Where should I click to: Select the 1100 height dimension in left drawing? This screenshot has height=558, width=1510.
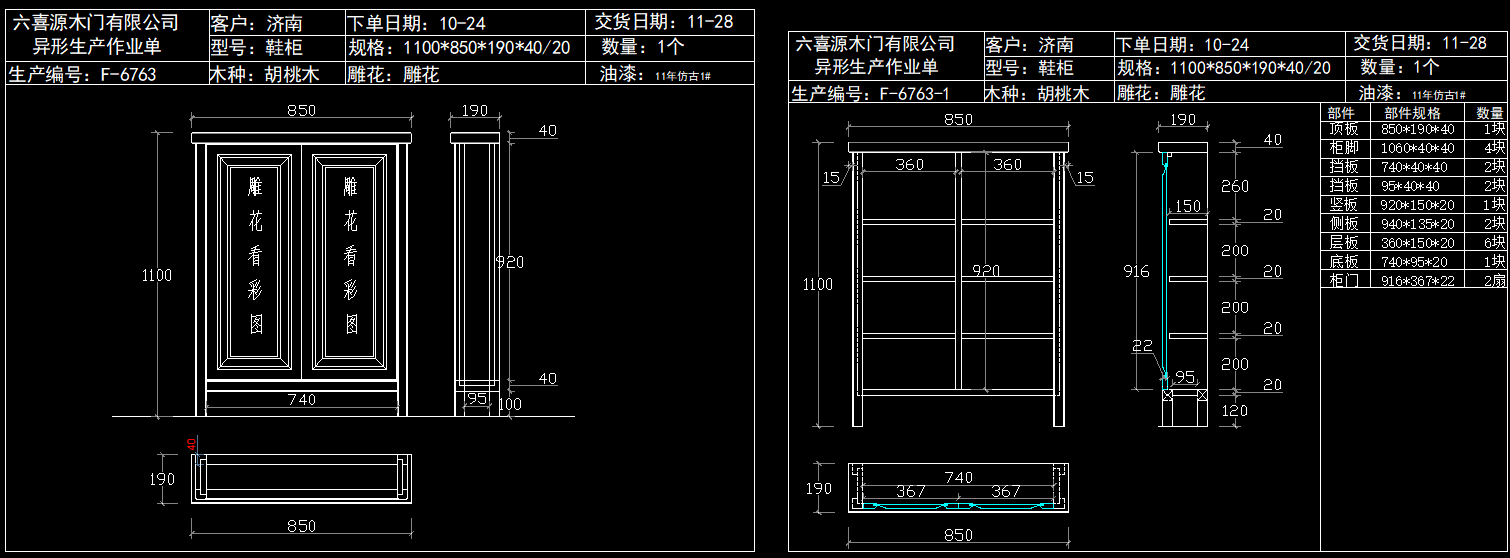point(157,275)
